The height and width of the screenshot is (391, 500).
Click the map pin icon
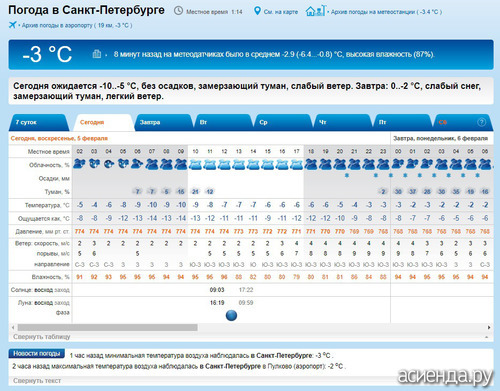coord(257,11)
